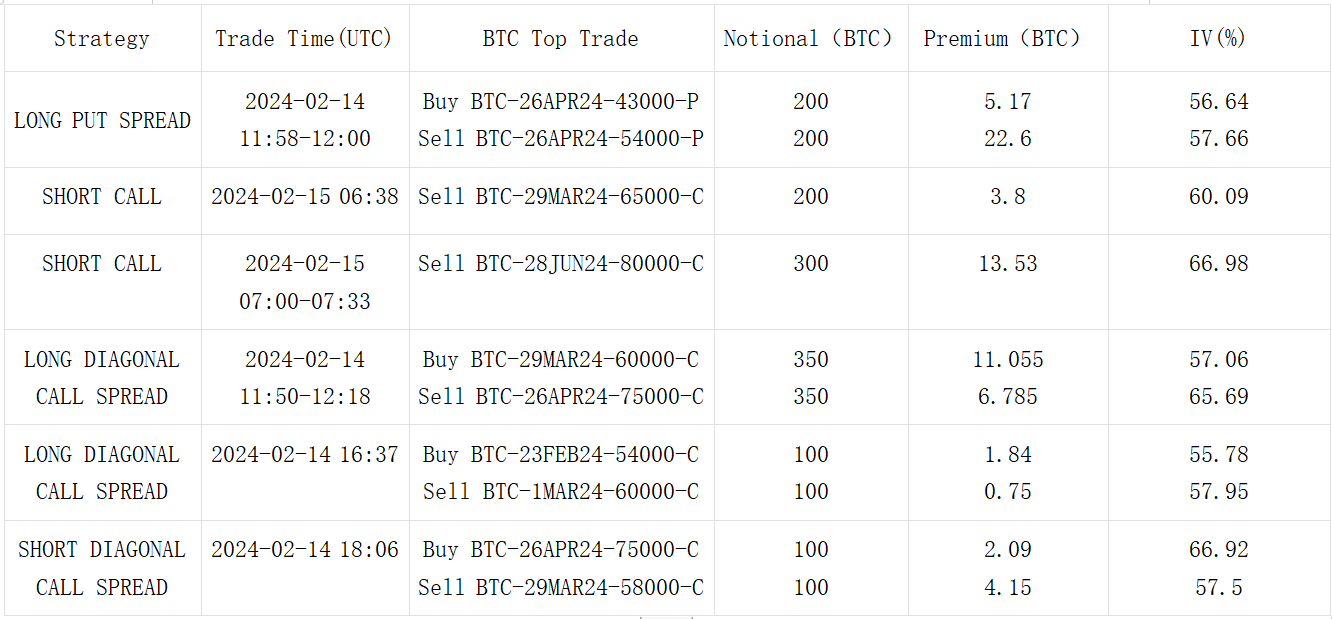Viewport: 1332px width, 619px height.
Task: Select the Trade Time(UTC) header cell
Action: pos(304,39)
